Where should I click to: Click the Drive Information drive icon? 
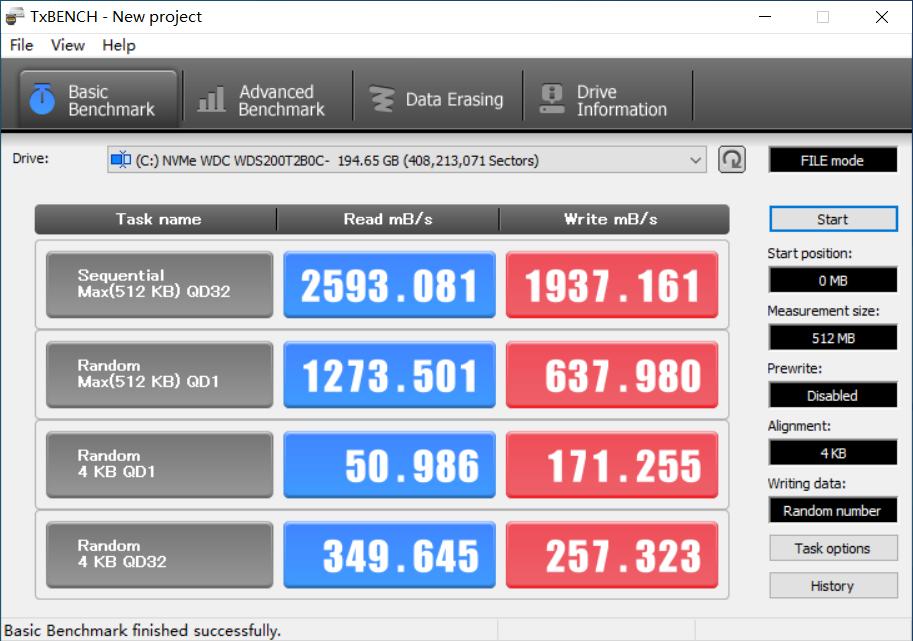[551, 96]
